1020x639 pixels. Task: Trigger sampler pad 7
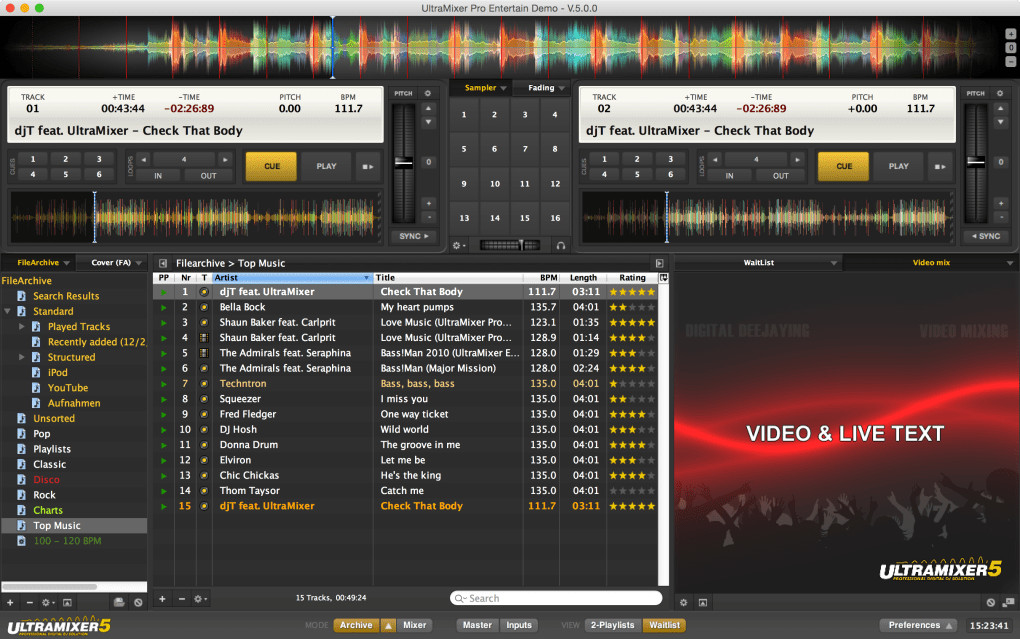pyautogui.click(x=525, y=149)
